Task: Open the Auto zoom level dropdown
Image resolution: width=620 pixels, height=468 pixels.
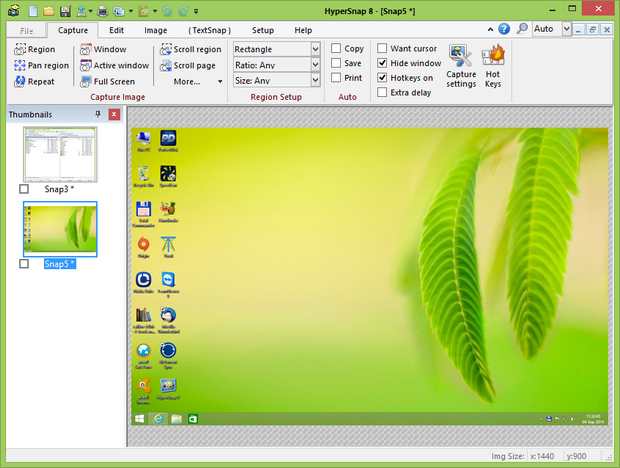Action: tap(567, 29)
